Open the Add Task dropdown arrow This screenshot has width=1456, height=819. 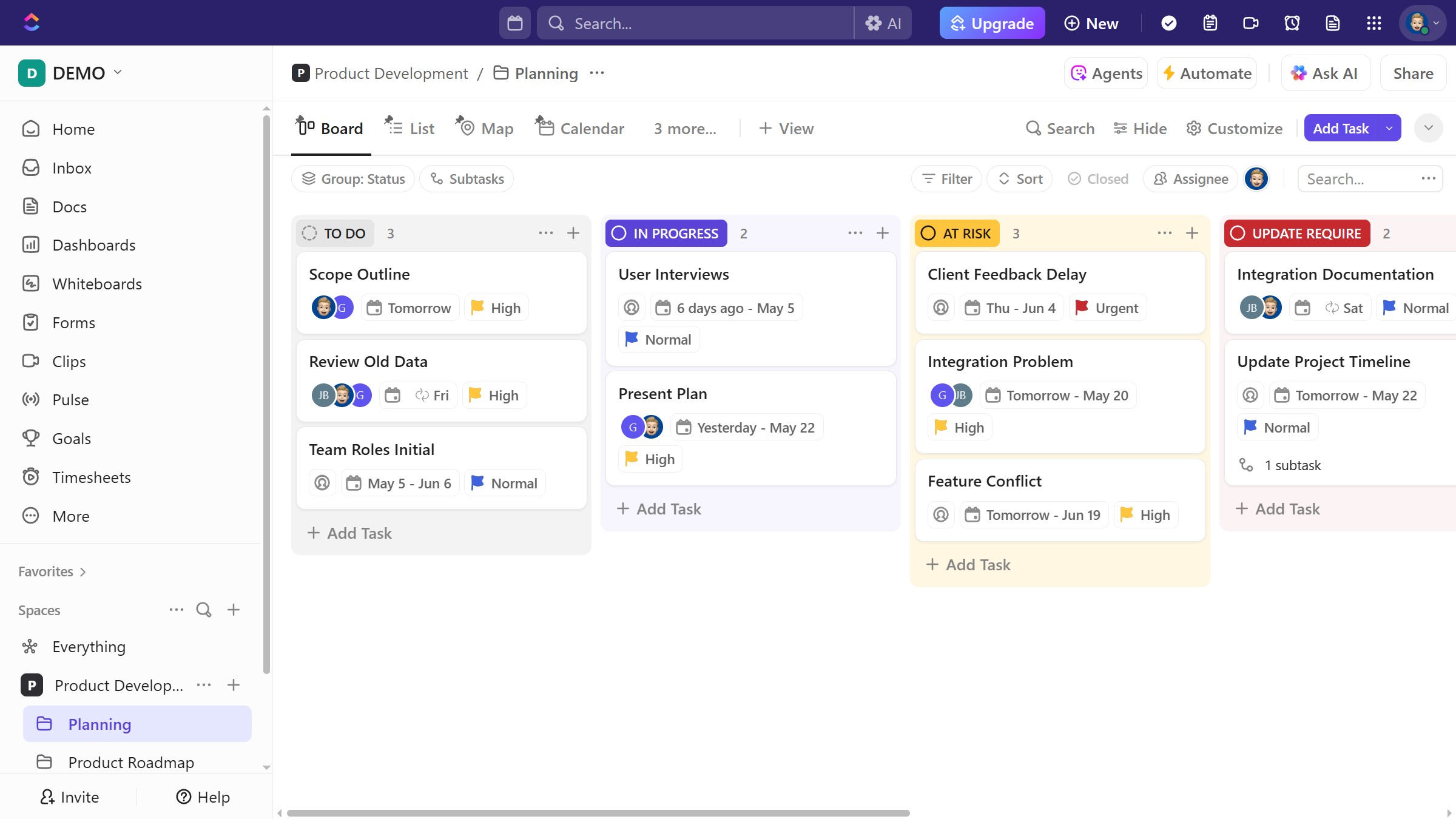(x=1389, y=128)
